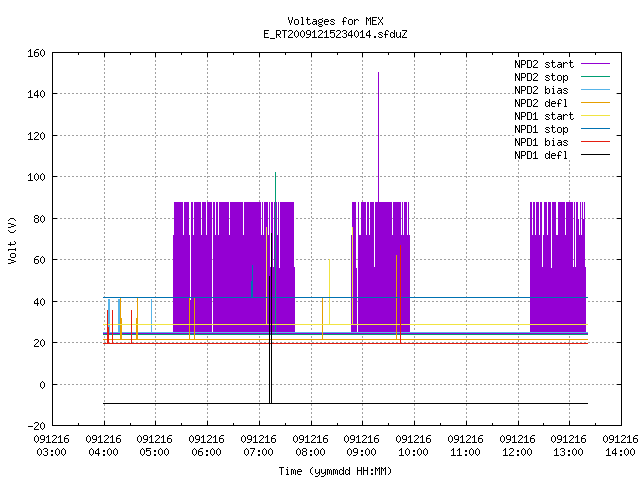Click the x-axis tick '091216 07:00'
This screenshot has height=480, width=640.
pyautogui.click(x=259, y=446)
